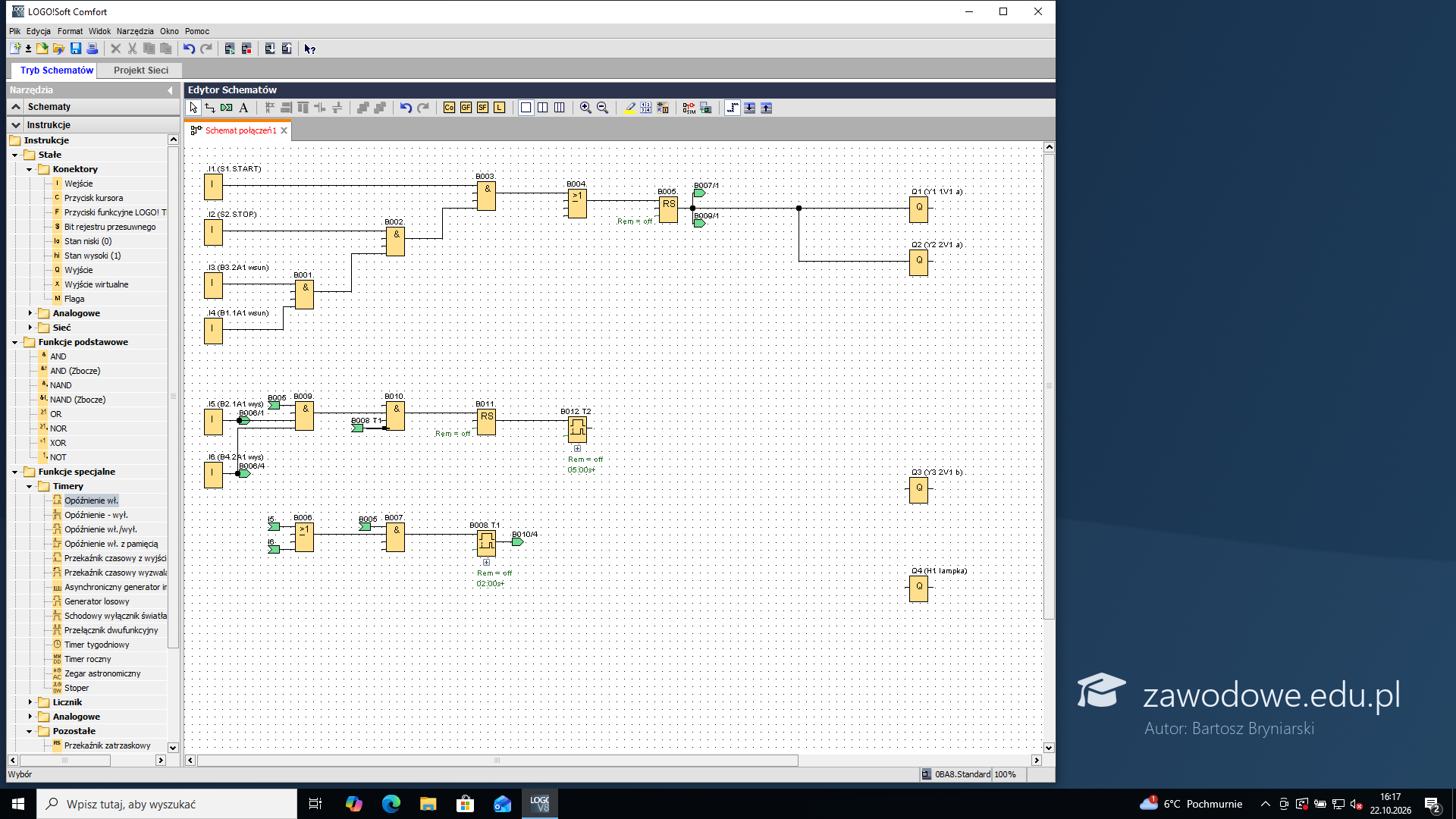Click the SF special functions icon
Screen dimensions: 1456x819
pyautogui.click(x=482, y=108)
